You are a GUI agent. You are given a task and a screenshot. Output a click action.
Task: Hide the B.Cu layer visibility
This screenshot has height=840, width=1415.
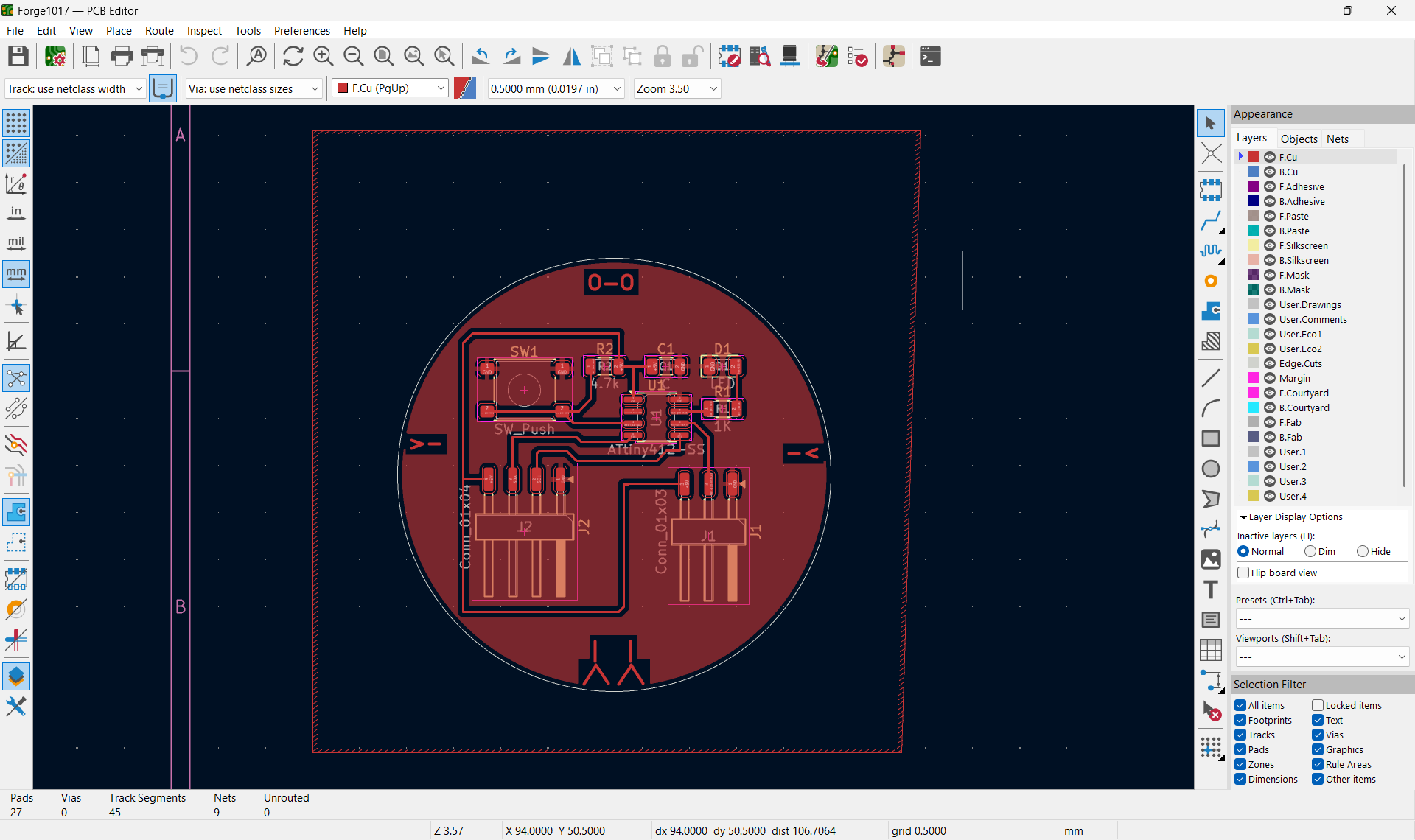(1270, 172)
